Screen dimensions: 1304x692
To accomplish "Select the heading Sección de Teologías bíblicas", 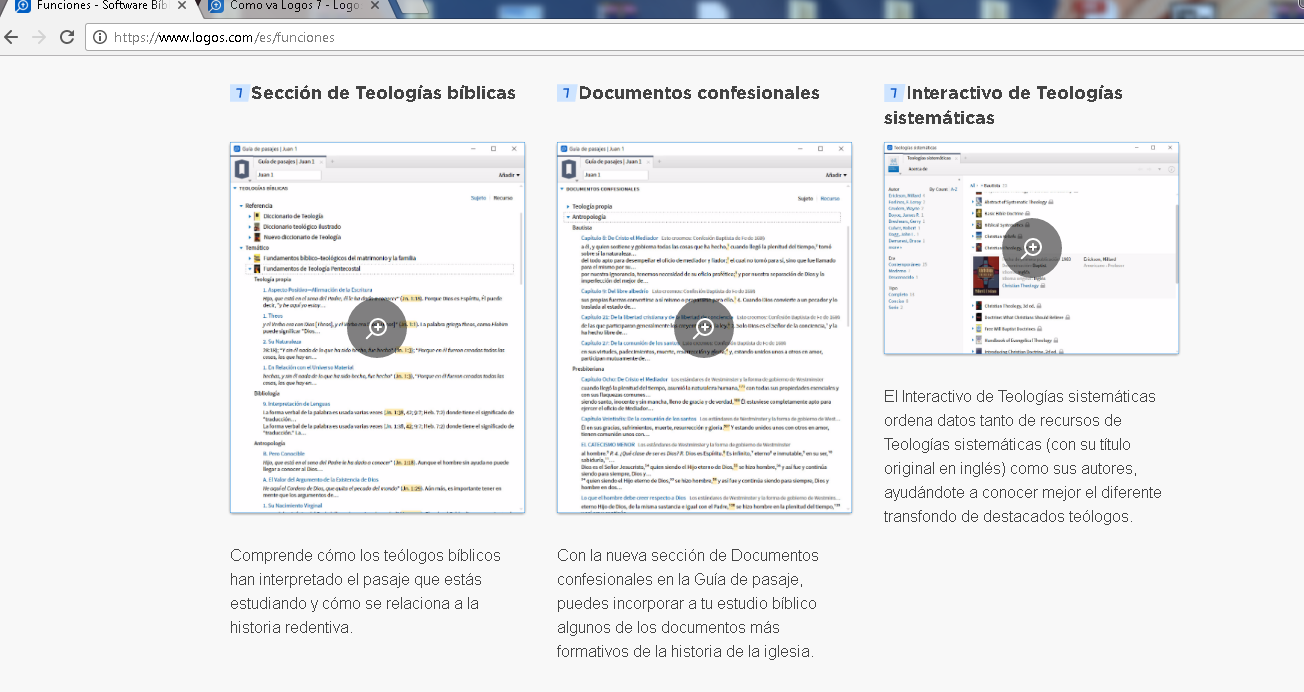I will tap(383, 93).
